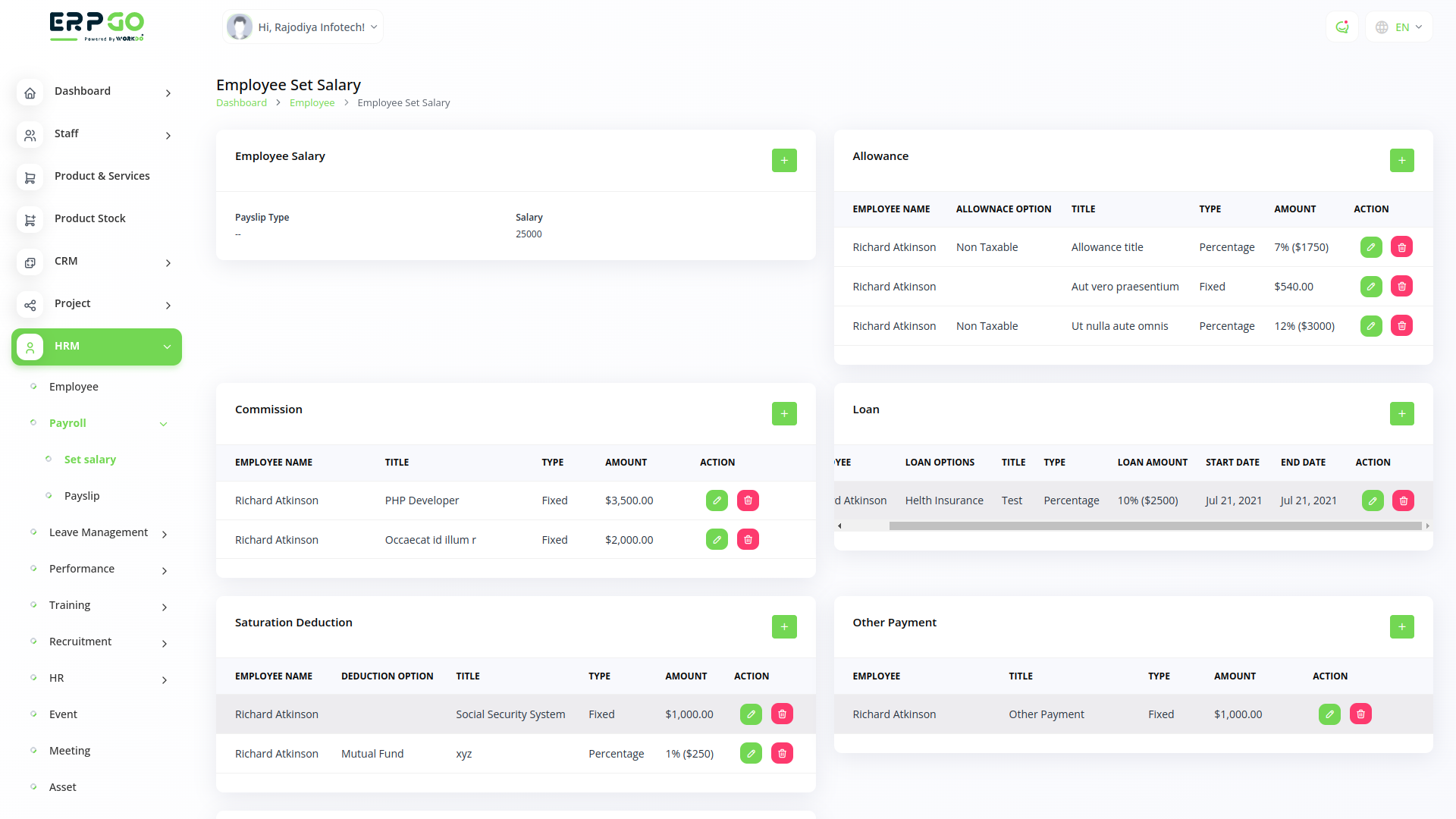Click the add Allowance plus button
1456x819 pixels.
pos(1401,161)
